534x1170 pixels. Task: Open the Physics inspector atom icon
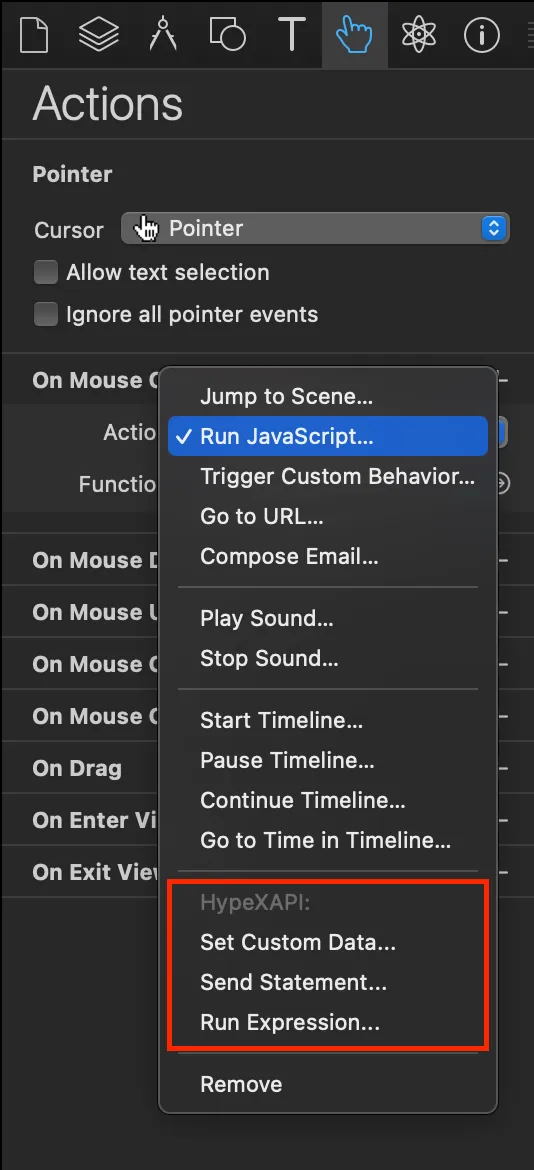[418, 34]
